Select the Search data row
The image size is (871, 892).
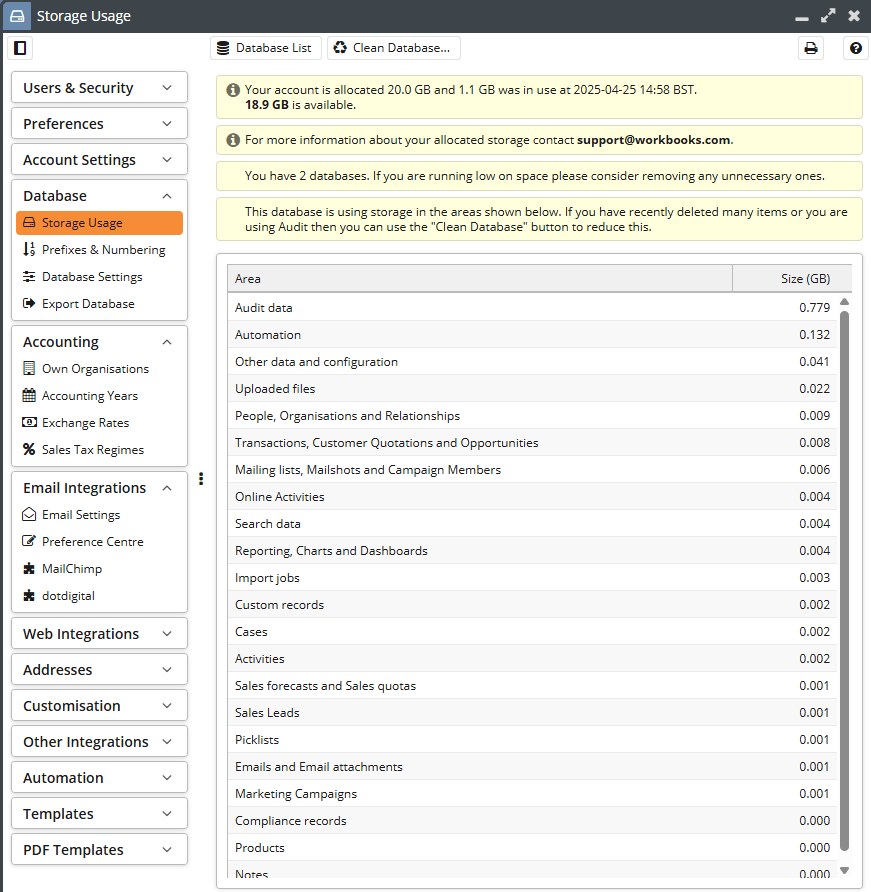click(x=532, y=523)
